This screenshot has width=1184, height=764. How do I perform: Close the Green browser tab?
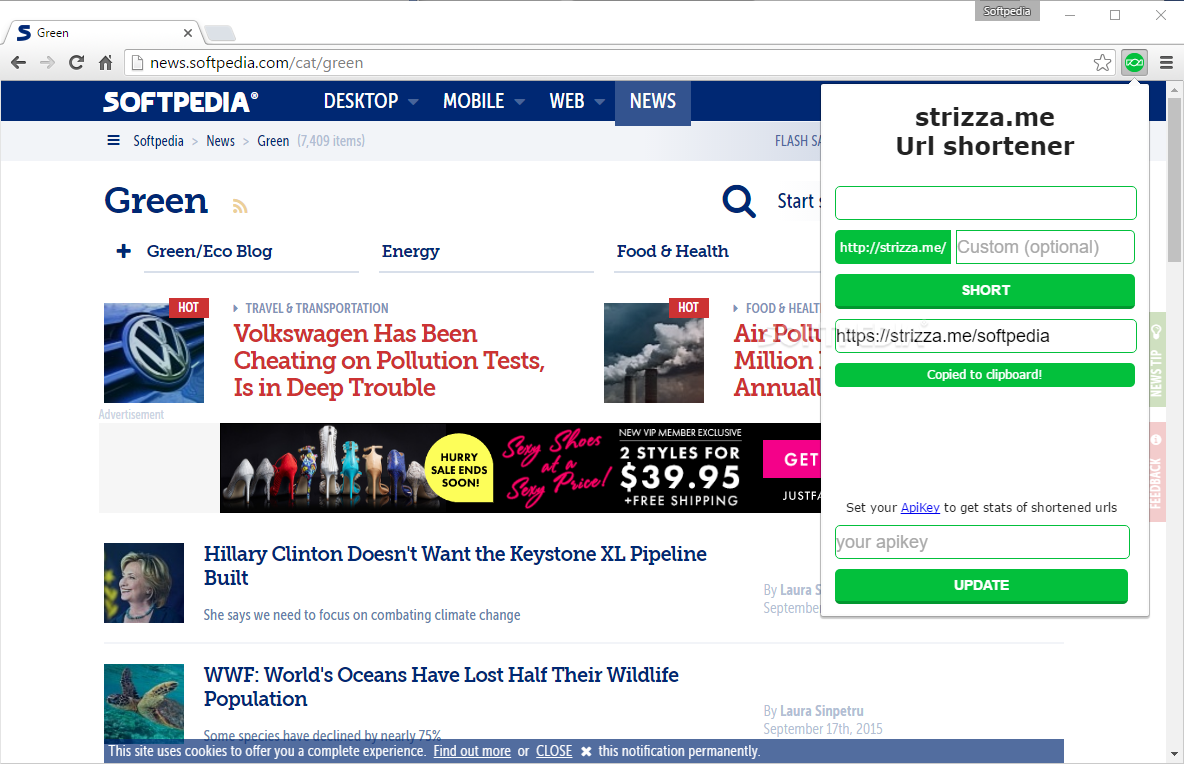[188, 32]
